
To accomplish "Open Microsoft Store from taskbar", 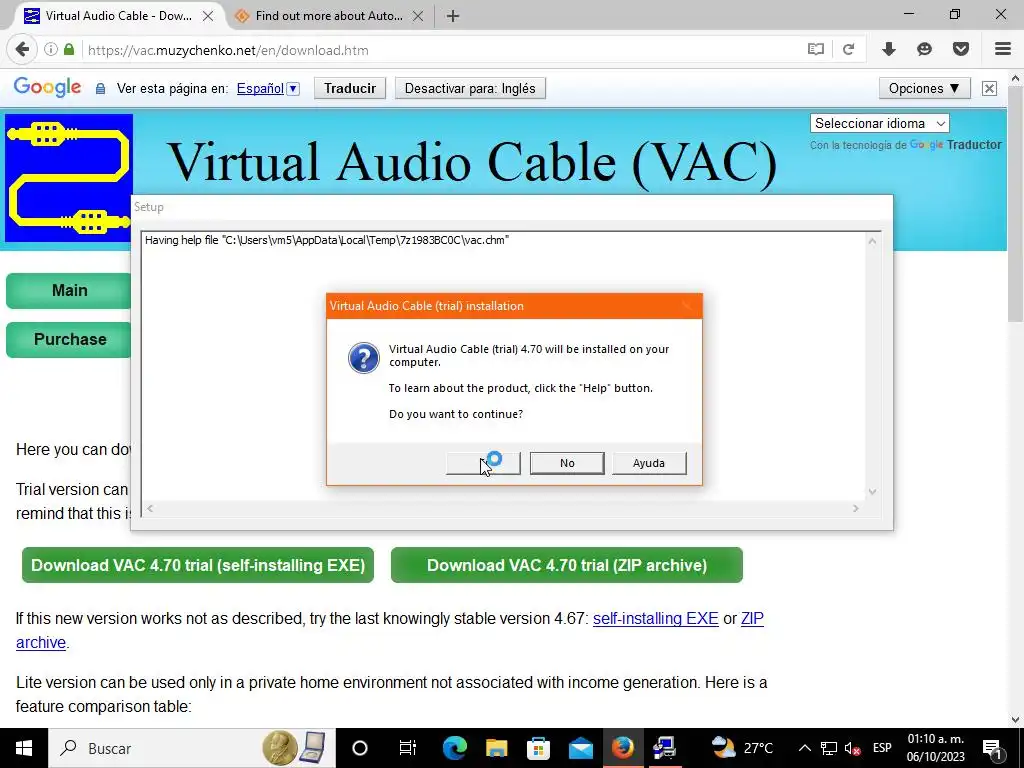I will pos(538,748).
